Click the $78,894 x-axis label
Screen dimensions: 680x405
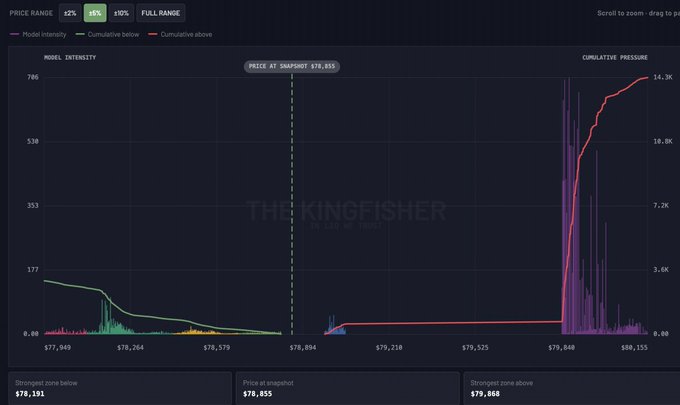pos(303,348)
